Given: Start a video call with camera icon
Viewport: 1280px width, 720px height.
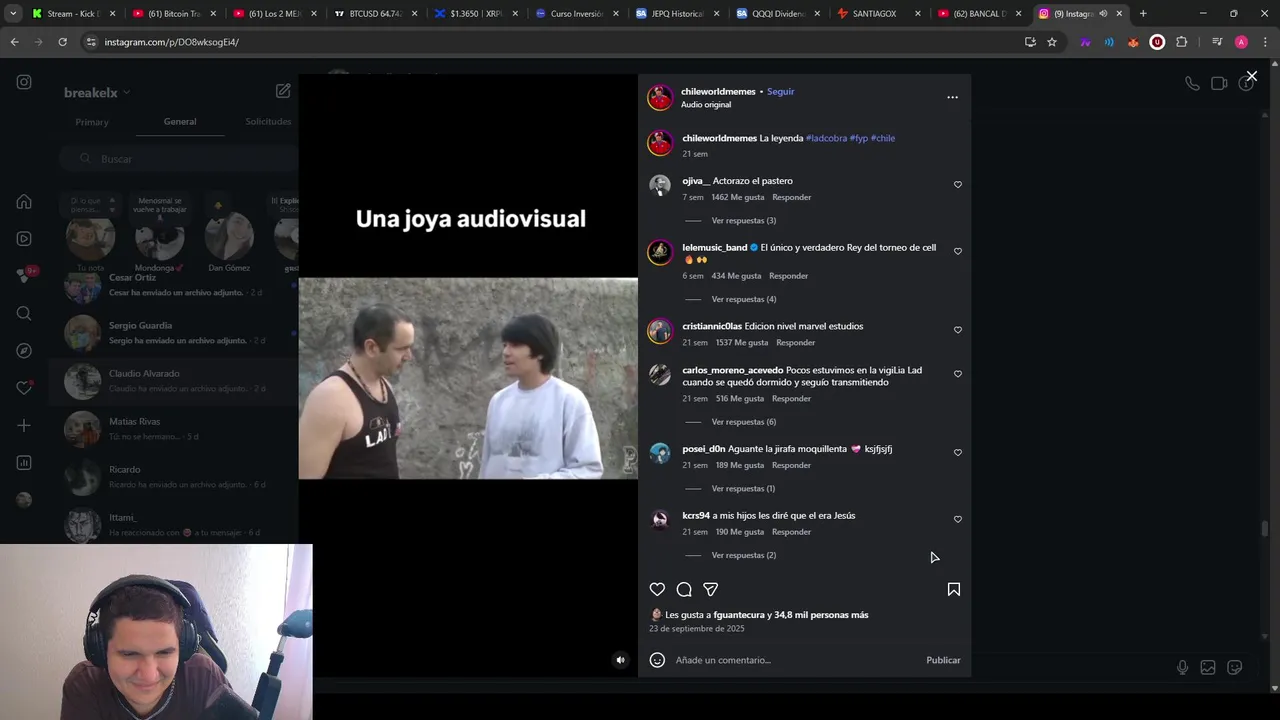Looking at the screenshot, I should [1219, 84].
